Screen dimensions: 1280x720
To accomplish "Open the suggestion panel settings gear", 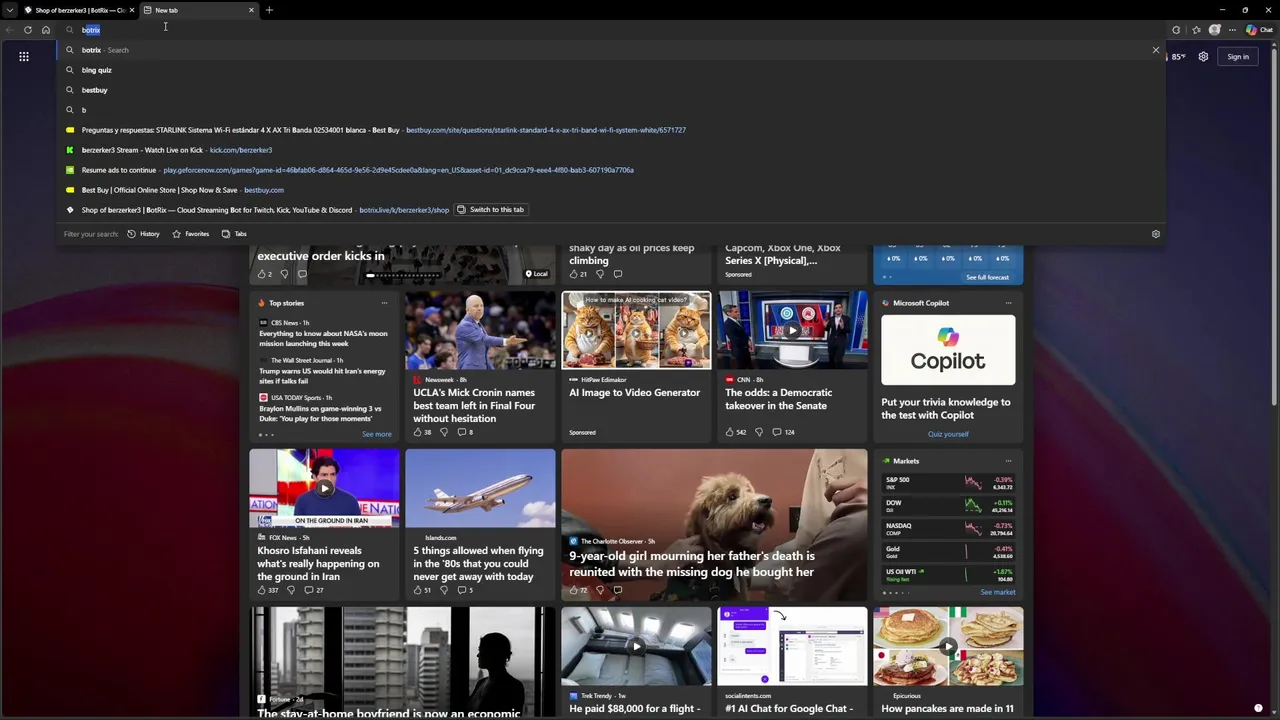I will 1156,234.
